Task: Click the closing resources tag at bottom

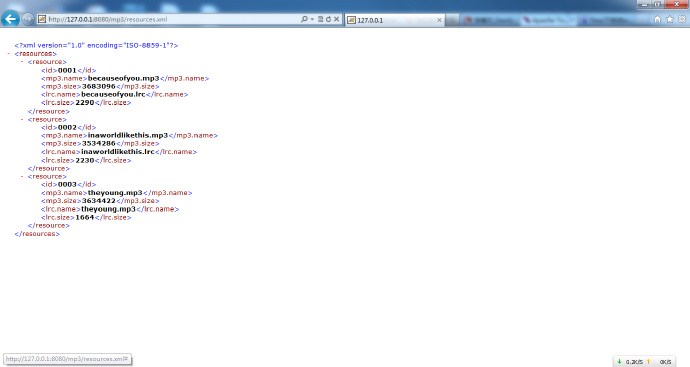Action: click(x=37, y=234)
